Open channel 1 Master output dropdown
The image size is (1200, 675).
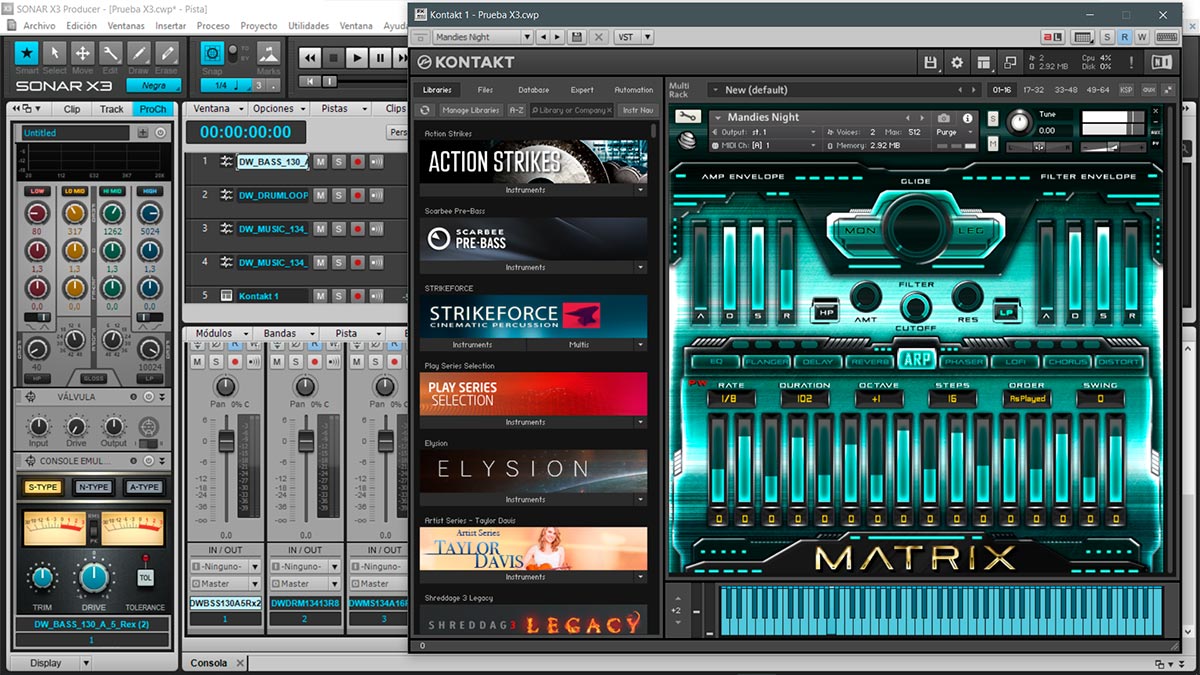coord(254,583)
